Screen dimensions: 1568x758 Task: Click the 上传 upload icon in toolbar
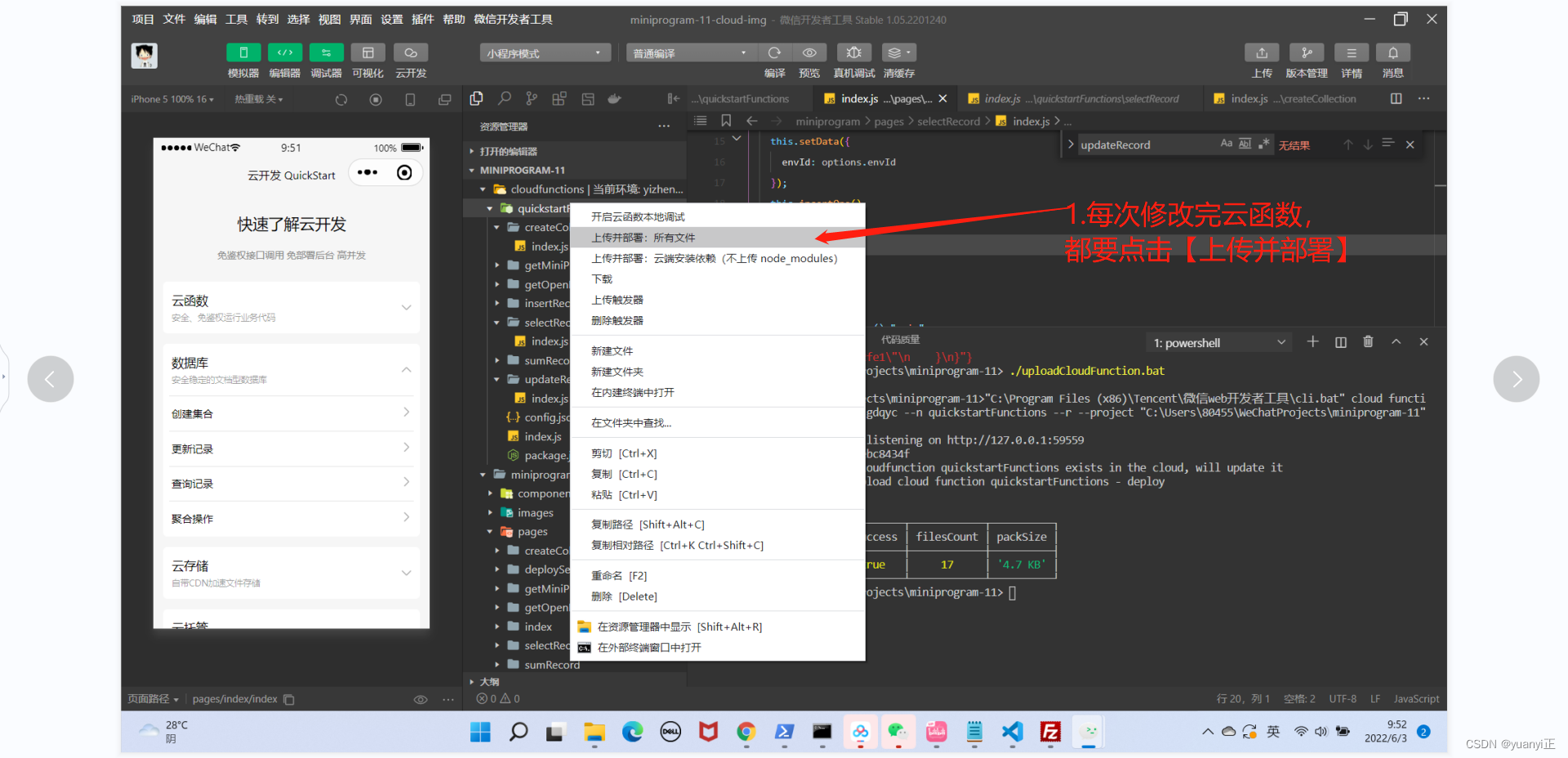1262,53
